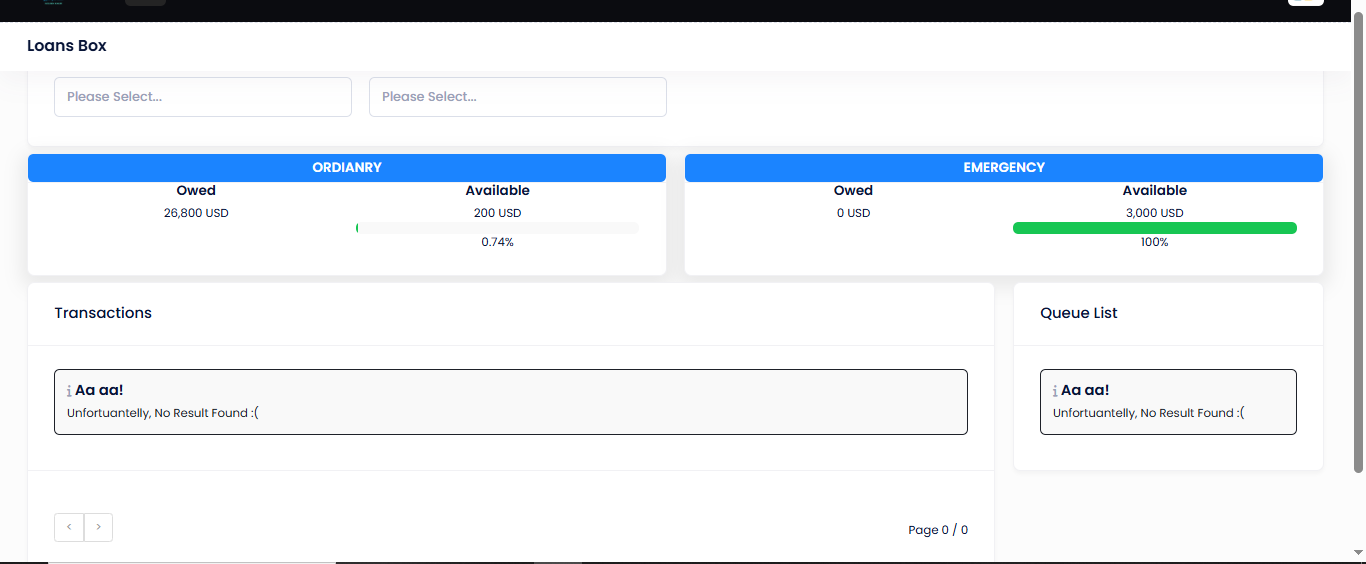This screenshot has width=1366, height=564.
Task: Click the Loans Box page title
Action: tap(67, 46)
